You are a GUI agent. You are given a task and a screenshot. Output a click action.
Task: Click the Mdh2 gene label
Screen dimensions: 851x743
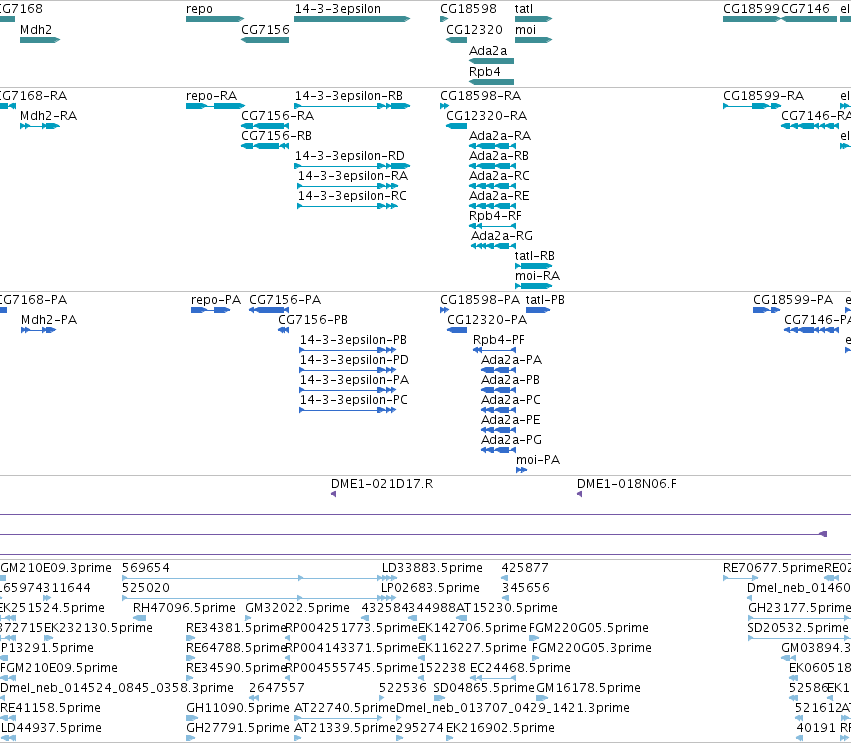click(x=36, y=30)
